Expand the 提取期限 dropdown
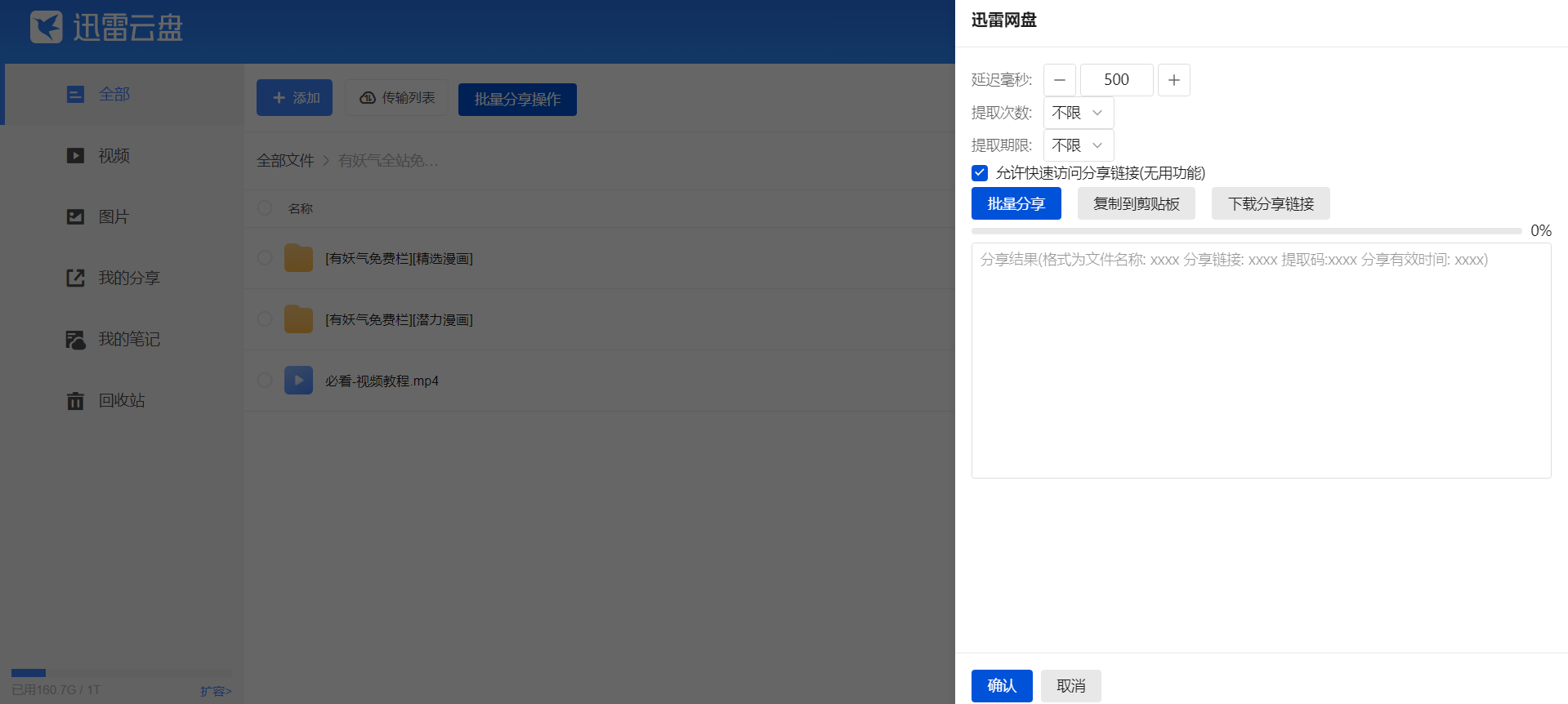This screenshot has height=704, width=1568. click(x=1078, y=145)
